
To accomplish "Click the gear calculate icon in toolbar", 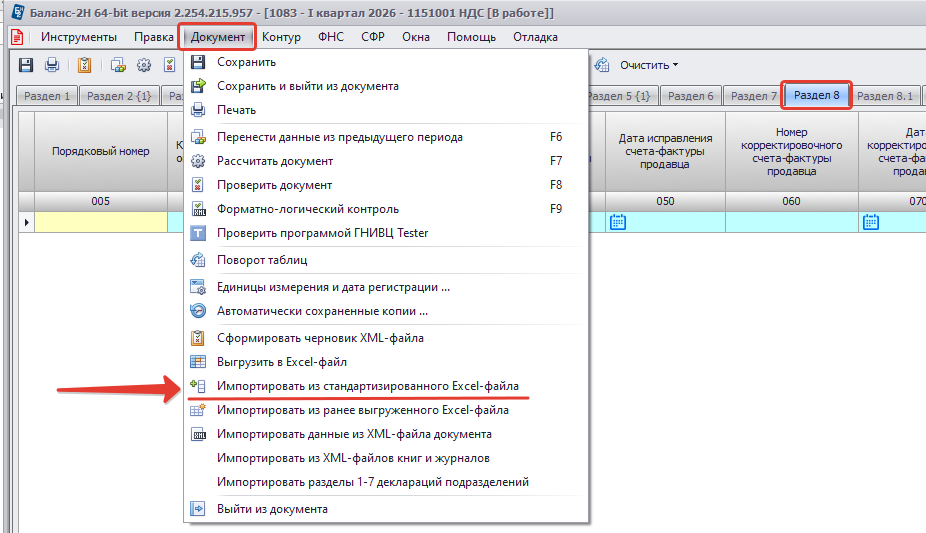I will (144, 65).
